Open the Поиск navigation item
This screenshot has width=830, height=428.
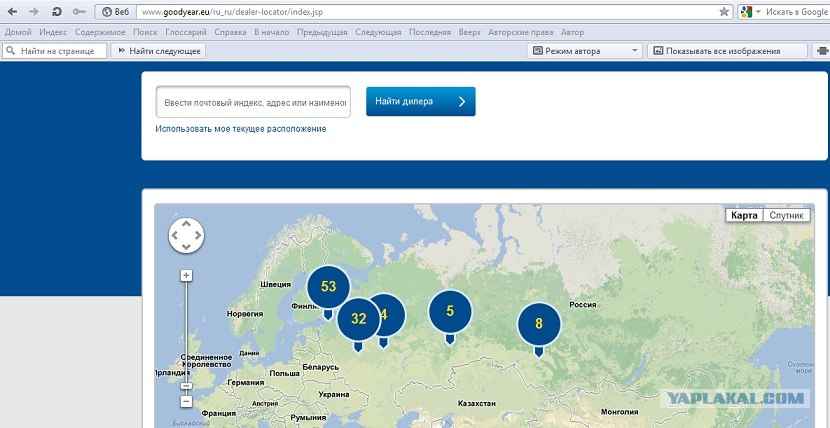click(x=145, y=32)
